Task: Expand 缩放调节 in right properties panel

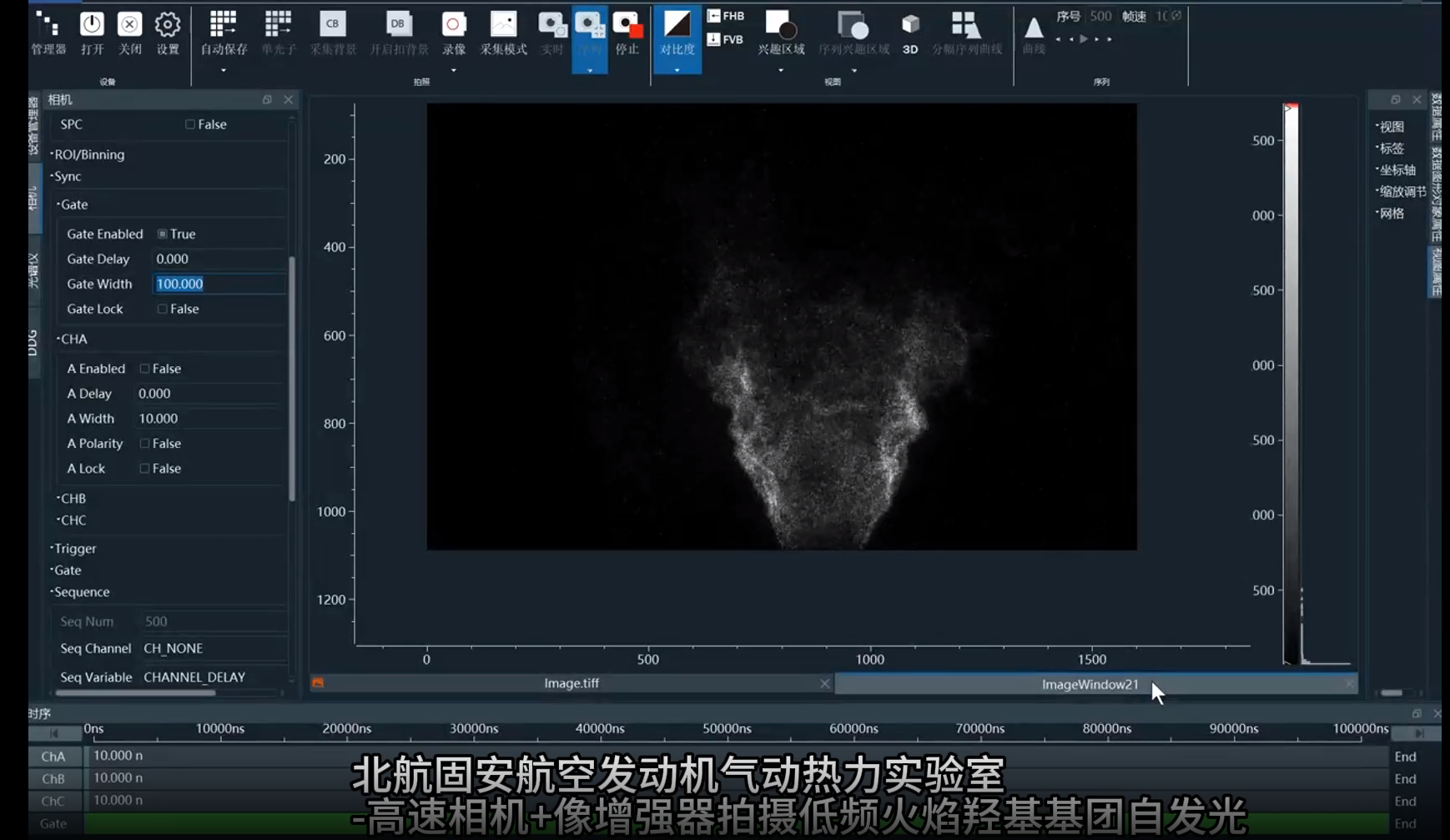Action: click(x=1402, y=192)
